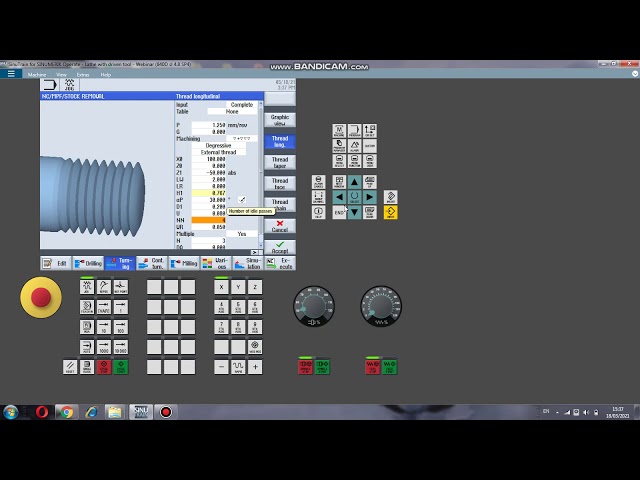640x480 pixels.
Task: Click the END key
Action: click(339, 212)
